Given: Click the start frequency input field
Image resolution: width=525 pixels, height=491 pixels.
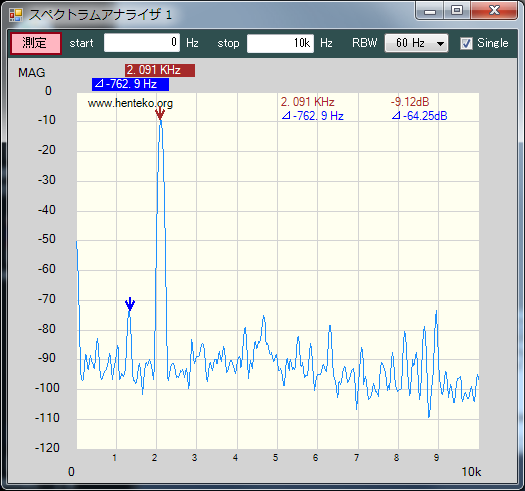Looking at the screenshot, I should click(x=142, y=43).
